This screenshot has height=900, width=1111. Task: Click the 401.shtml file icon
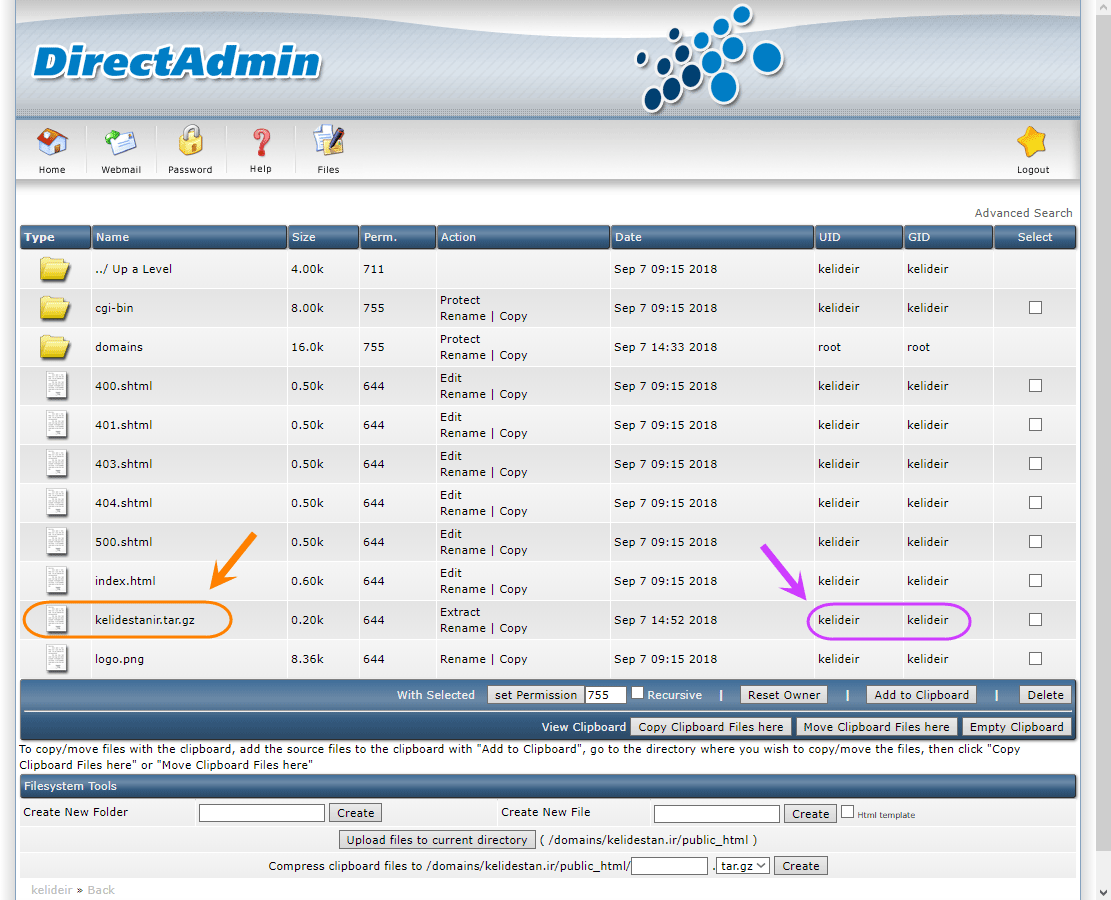point(56,424)
